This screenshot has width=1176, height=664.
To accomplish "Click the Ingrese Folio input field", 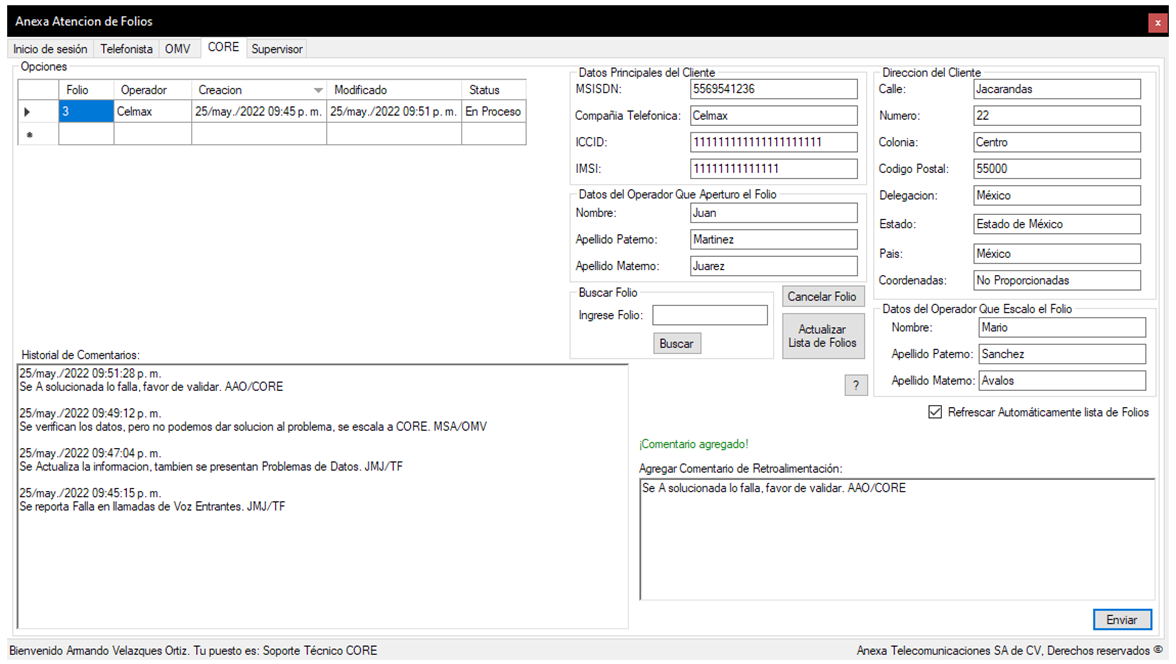I will [x=709, y=316].
